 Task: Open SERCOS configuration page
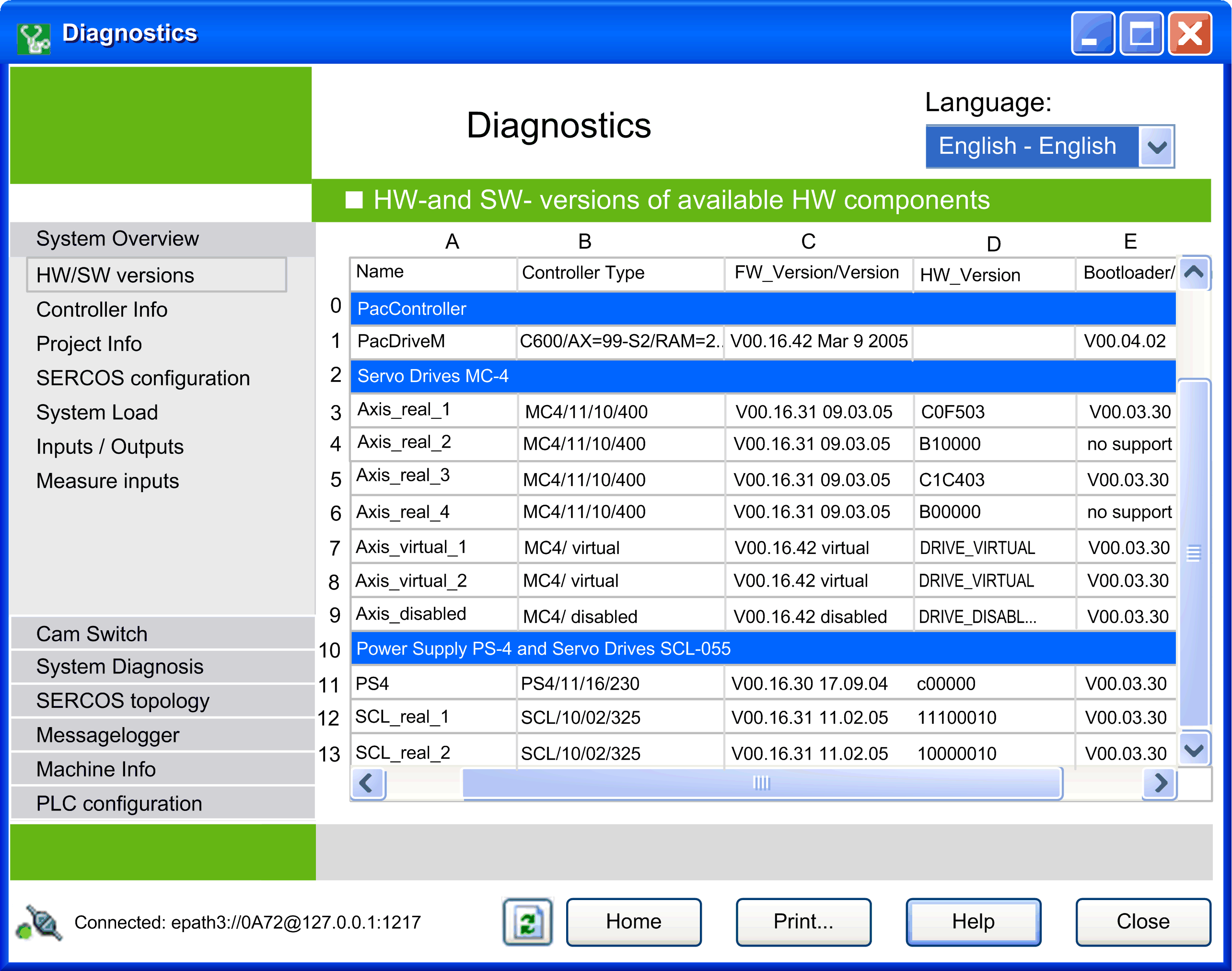[x=143, y=378]
